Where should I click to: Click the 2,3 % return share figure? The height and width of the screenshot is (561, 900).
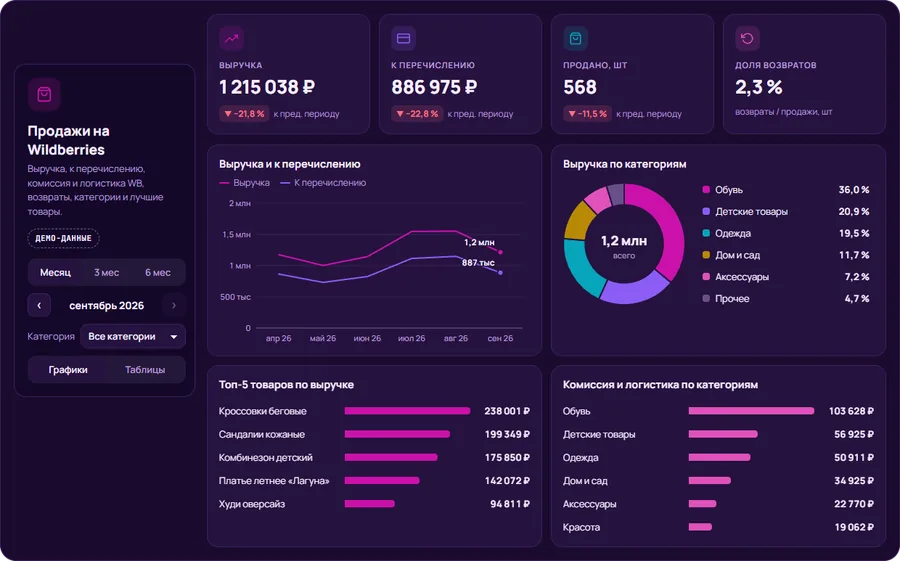pyautogui.click(x=759, y=87)
